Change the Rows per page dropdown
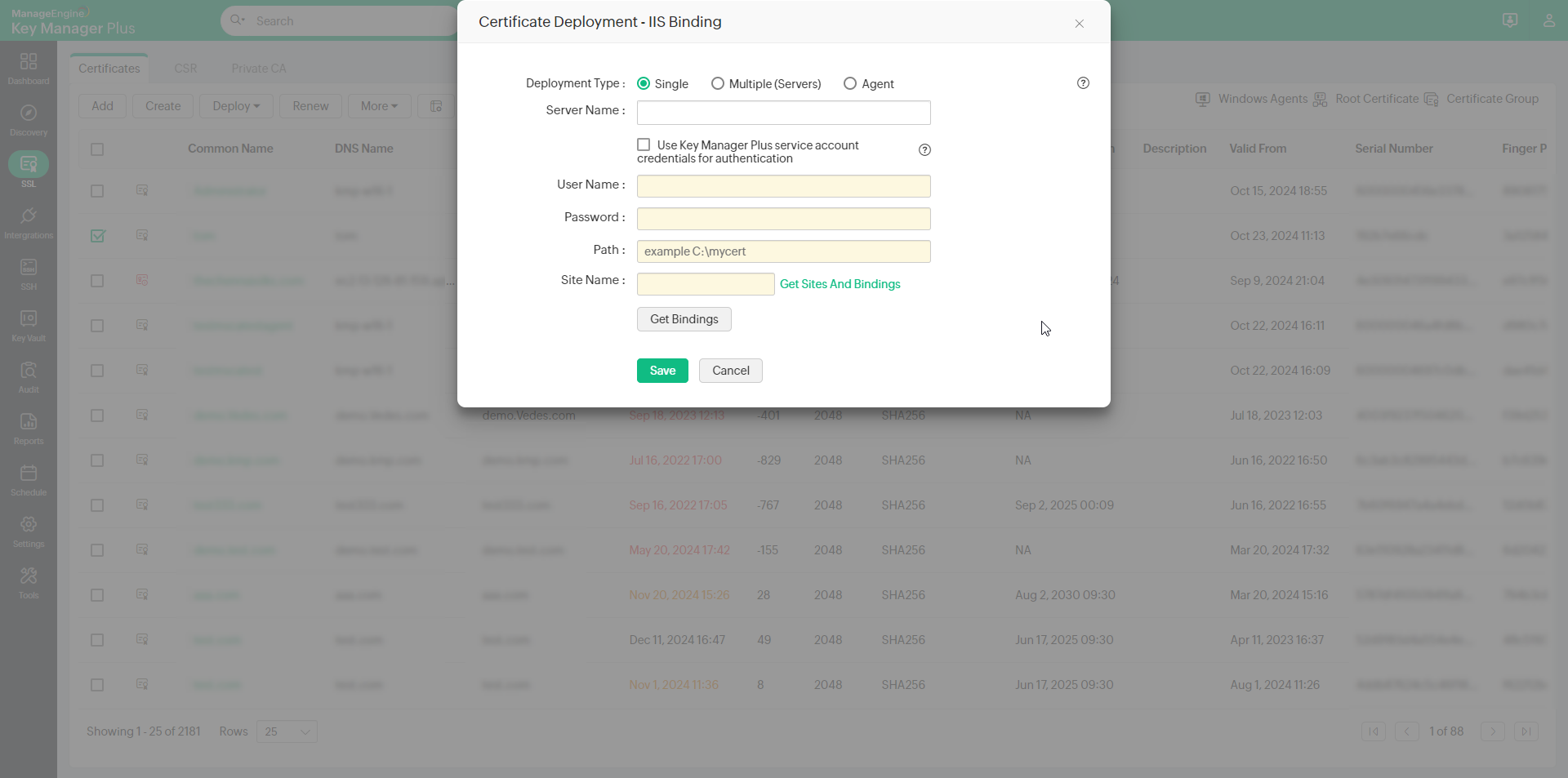 coord(286,731)
